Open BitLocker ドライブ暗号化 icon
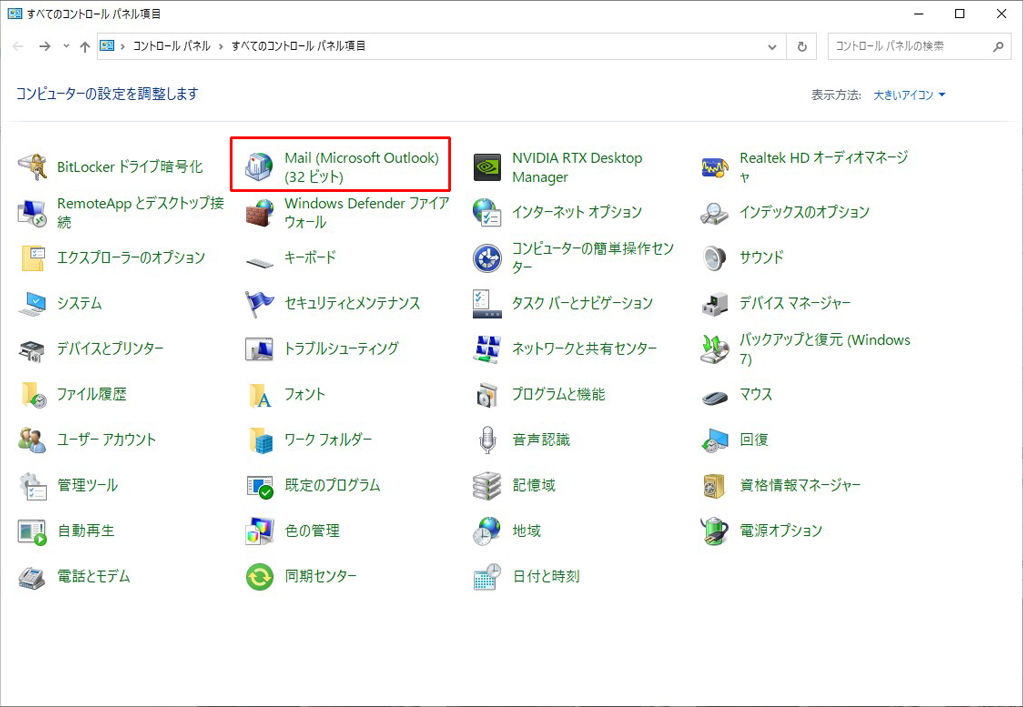The height and width of the screenshot is (707, 1023). coord(32,167)
